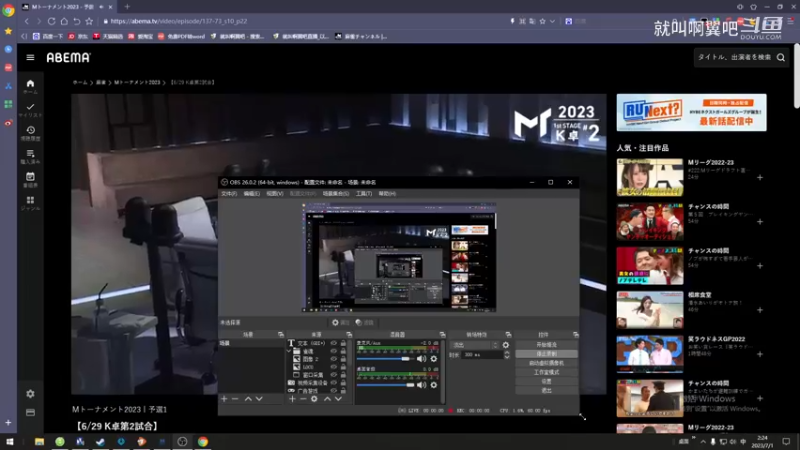Open viewing history clock icon
Viewport: 800px width, 450px height.
pyautogui.click(x=30, y=133)
